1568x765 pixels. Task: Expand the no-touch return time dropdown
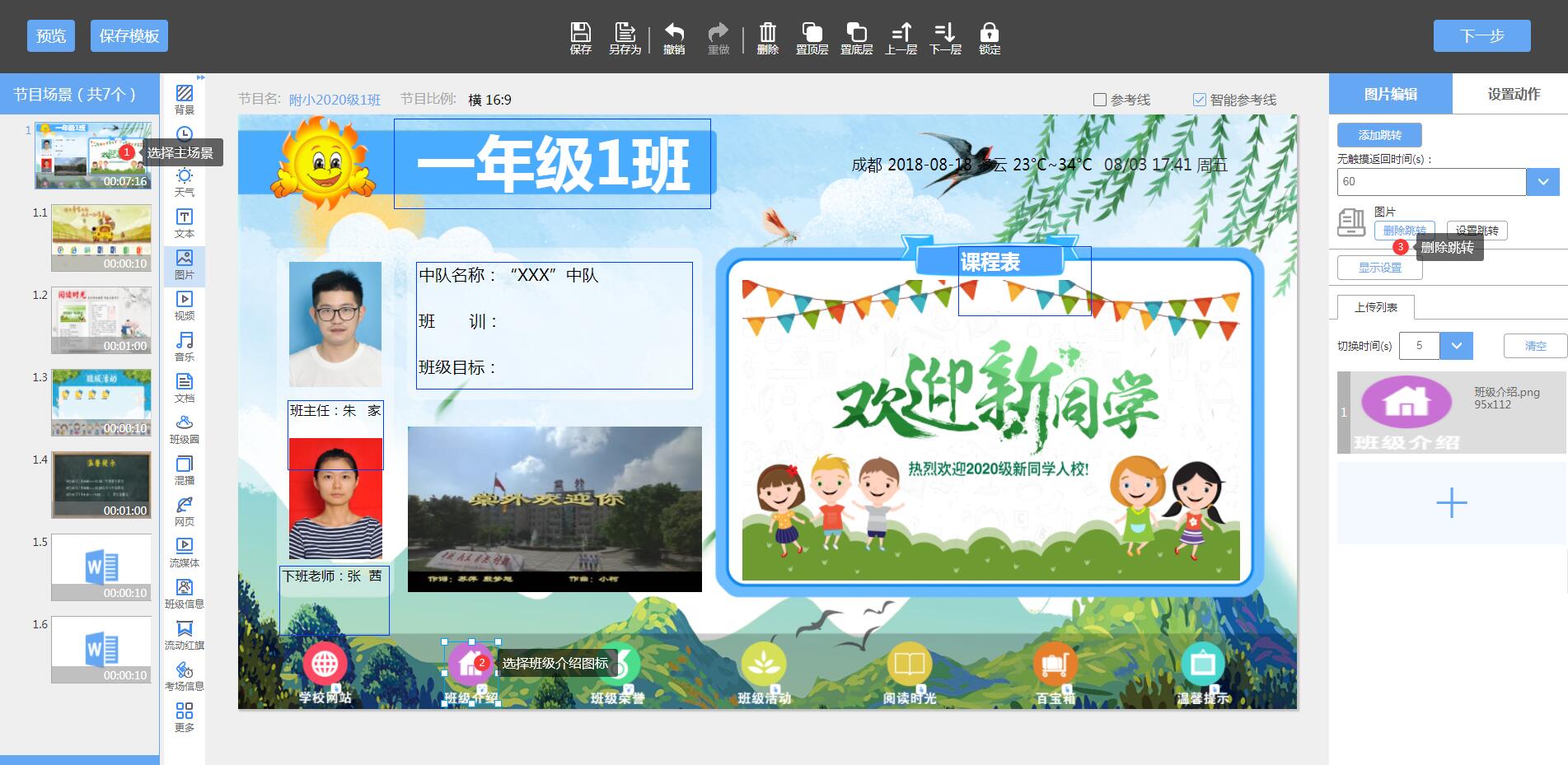[1542, 182]
